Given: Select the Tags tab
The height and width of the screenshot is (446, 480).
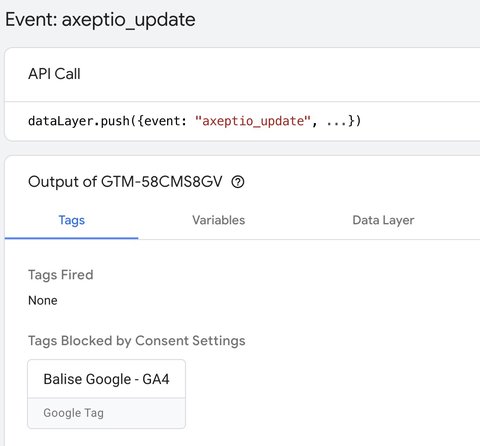Looking at the screenshot, I should tap(72, 220).
